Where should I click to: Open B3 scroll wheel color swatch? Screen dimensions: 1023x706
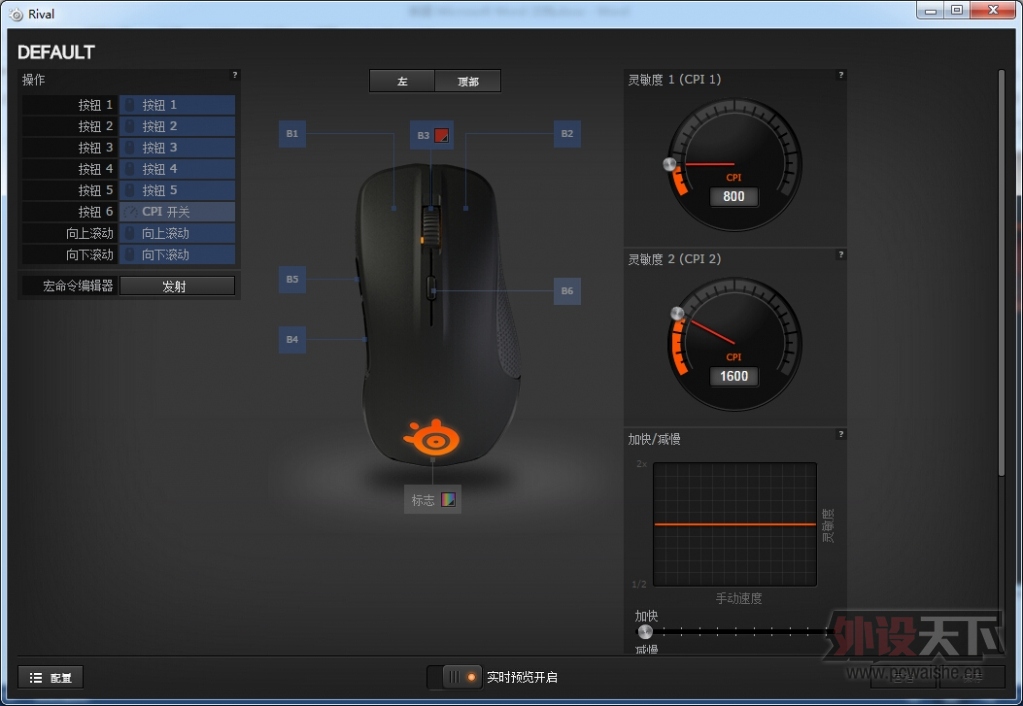(x=442, y=135)
